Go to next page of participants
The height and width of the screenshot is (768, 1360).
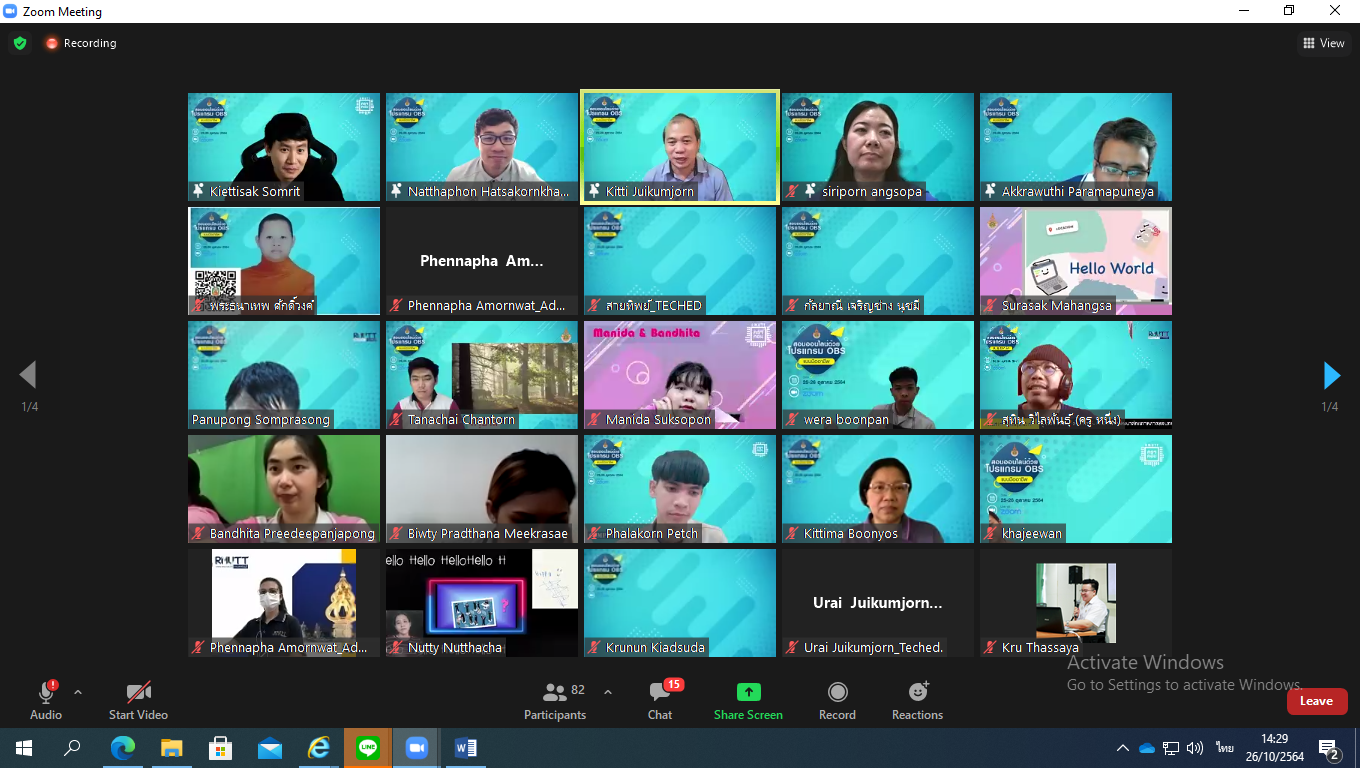click(1331, 375)
